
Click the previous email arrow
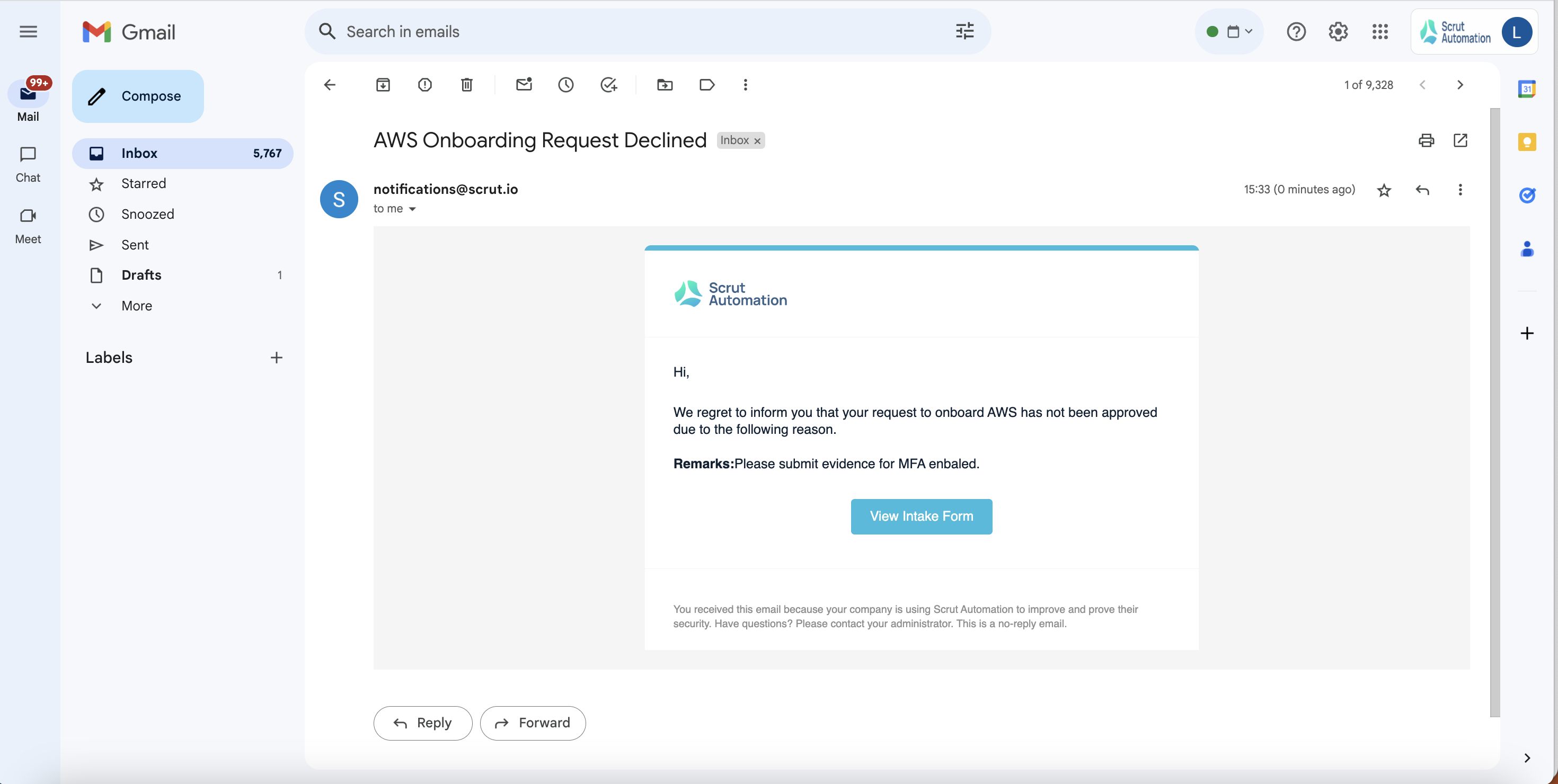(1422, 85)
